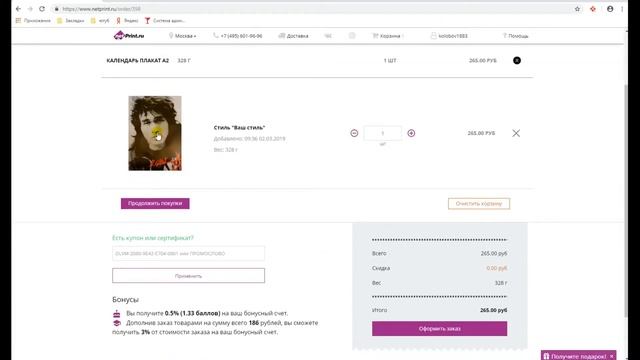Click the phone number +7 (495) link
This screenshot has width=640, height=360.
(238, 36)
